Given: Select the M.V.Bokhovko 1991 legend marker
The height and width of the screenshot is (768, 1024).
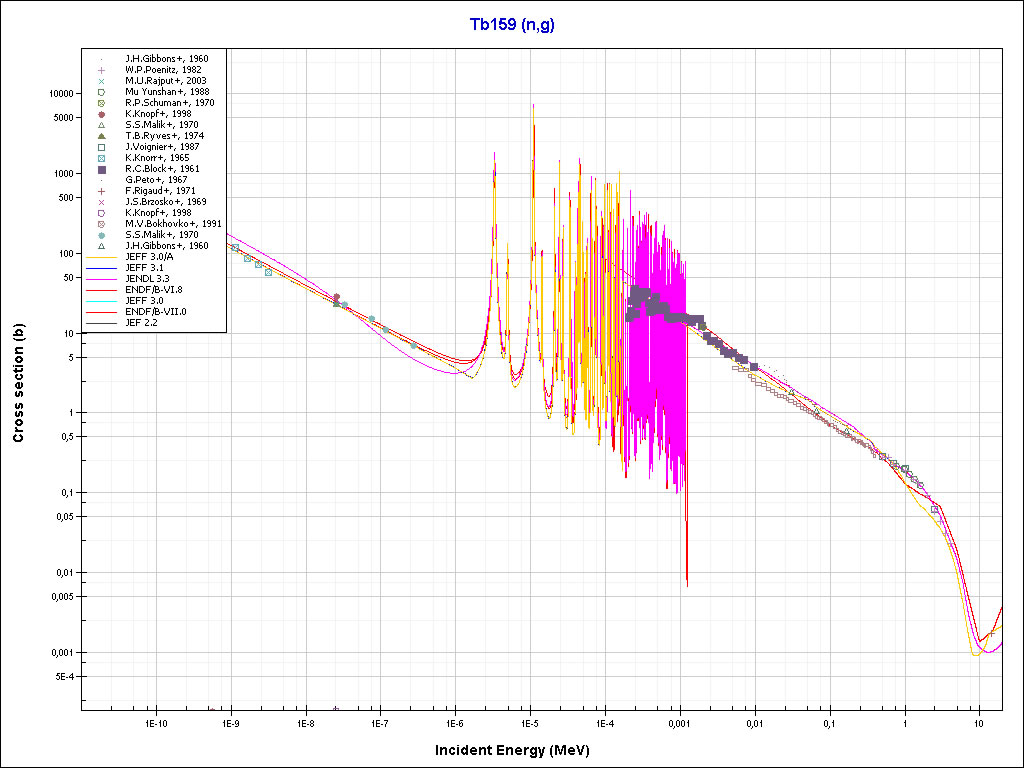Looking at the screenshot, I should point(101,224).
